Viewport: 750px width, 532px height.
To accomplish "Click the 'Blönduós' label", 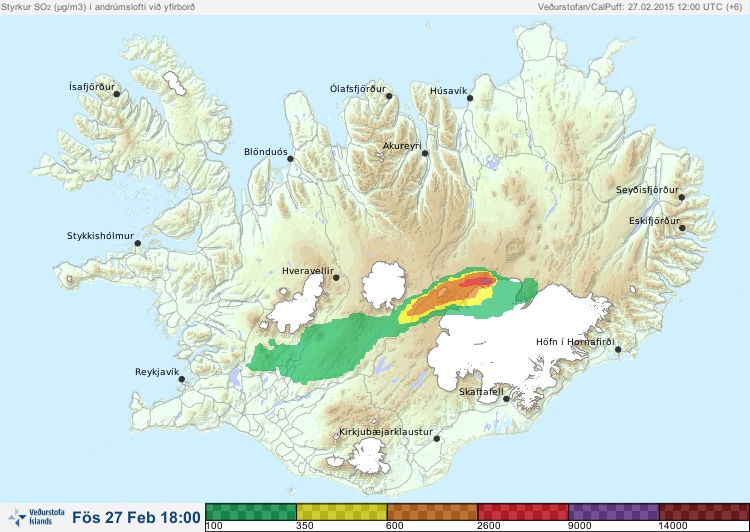I will [x=265, y=152].
